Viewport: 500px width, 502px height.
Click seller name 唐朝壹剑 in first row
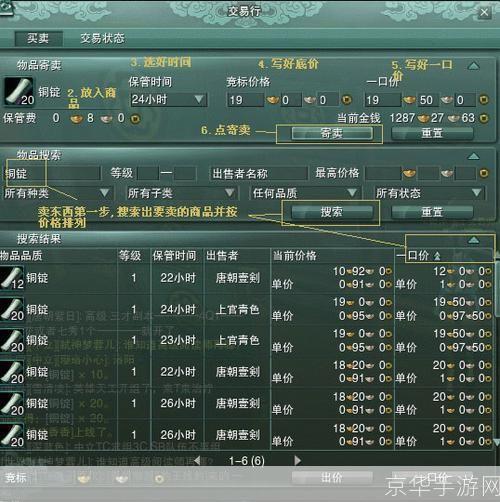coord(238,278)
